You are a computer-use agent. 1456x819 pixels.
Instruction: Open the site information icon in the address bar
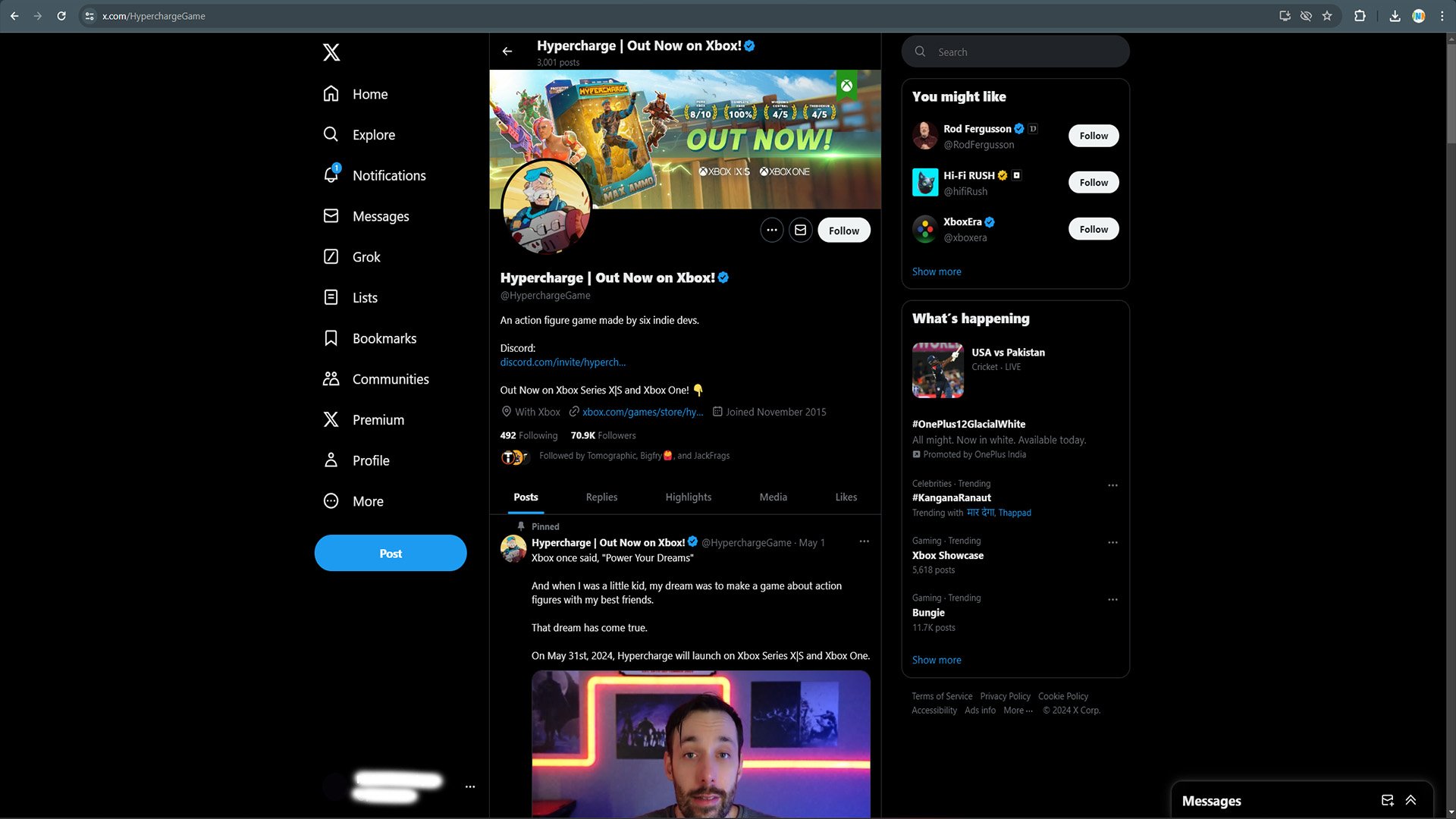point(89,16)
